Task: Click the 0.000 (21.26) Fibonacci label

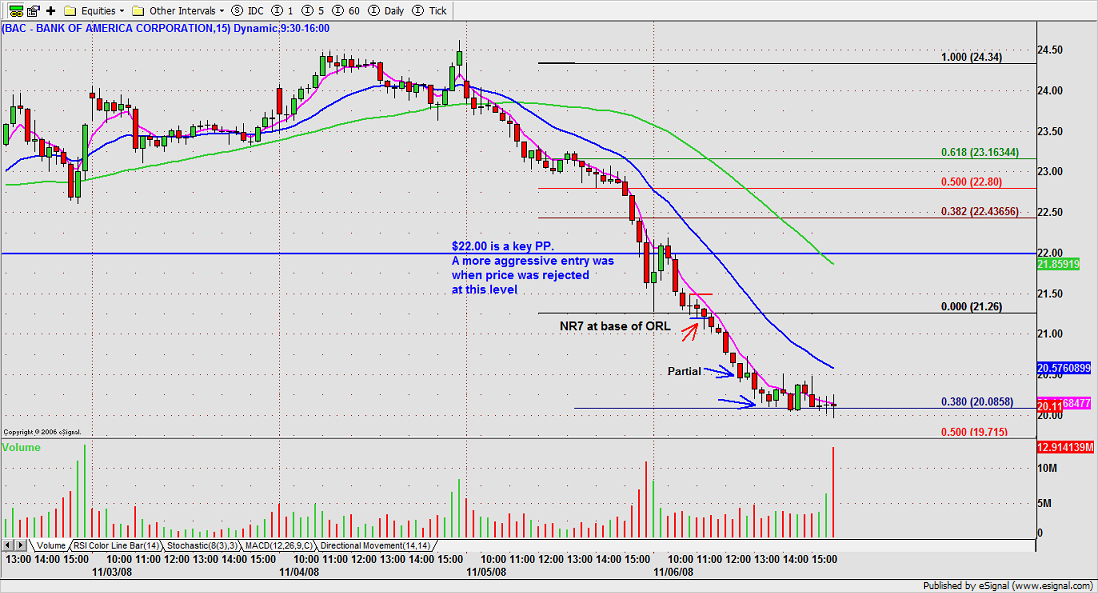Action: point(971,307)
